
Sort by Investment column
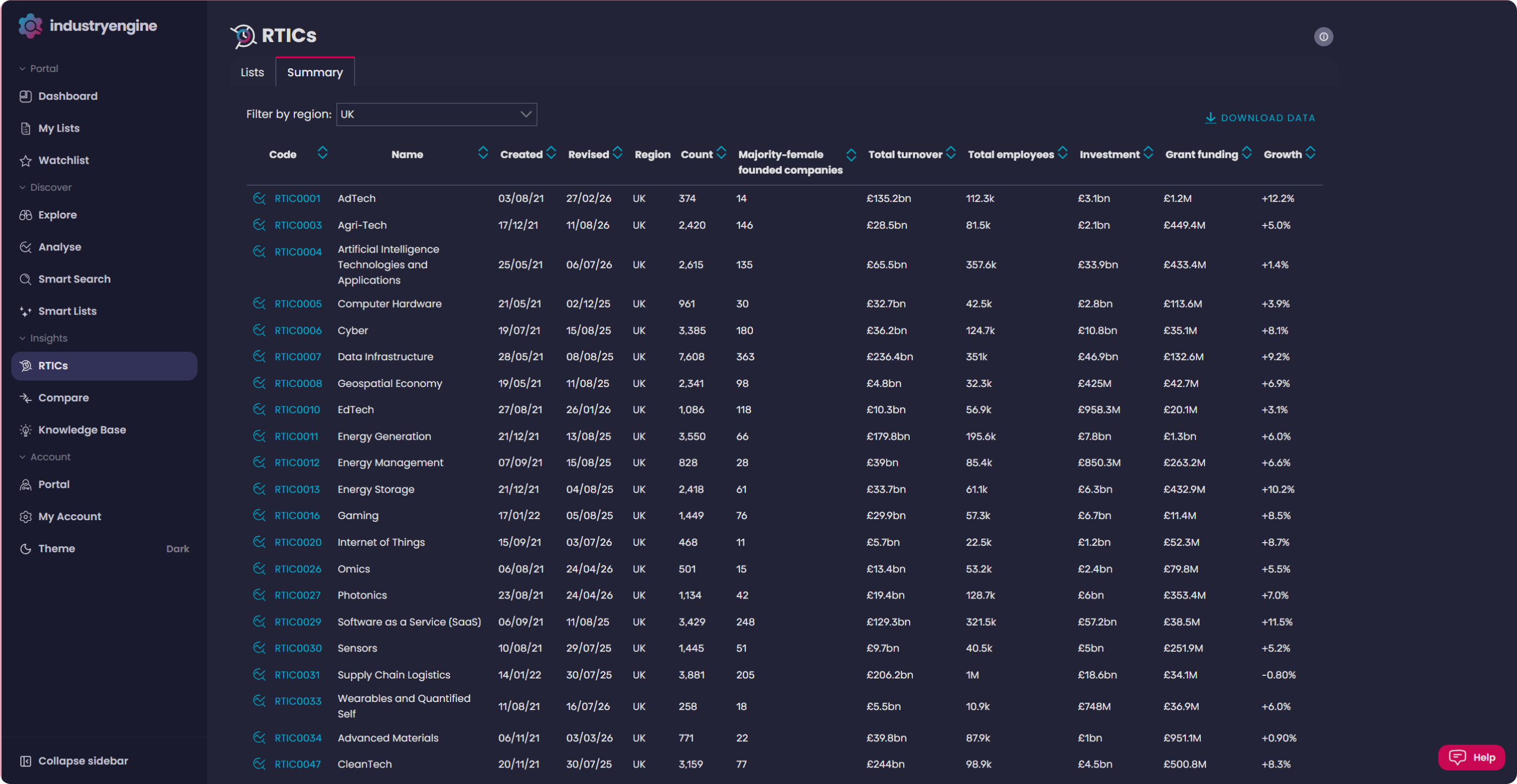pyautogui.click(x=1148, y=153)
